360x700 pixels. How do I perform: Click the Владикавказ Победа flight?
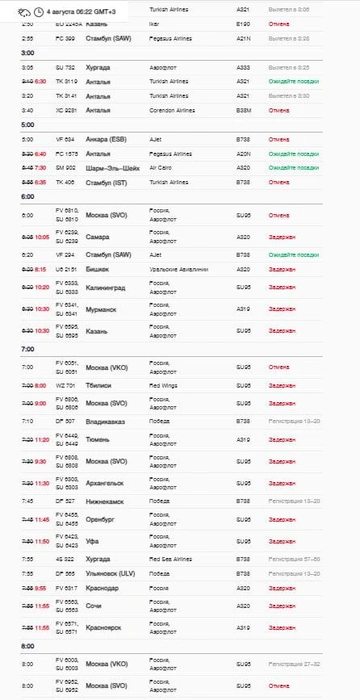(172, 421)
